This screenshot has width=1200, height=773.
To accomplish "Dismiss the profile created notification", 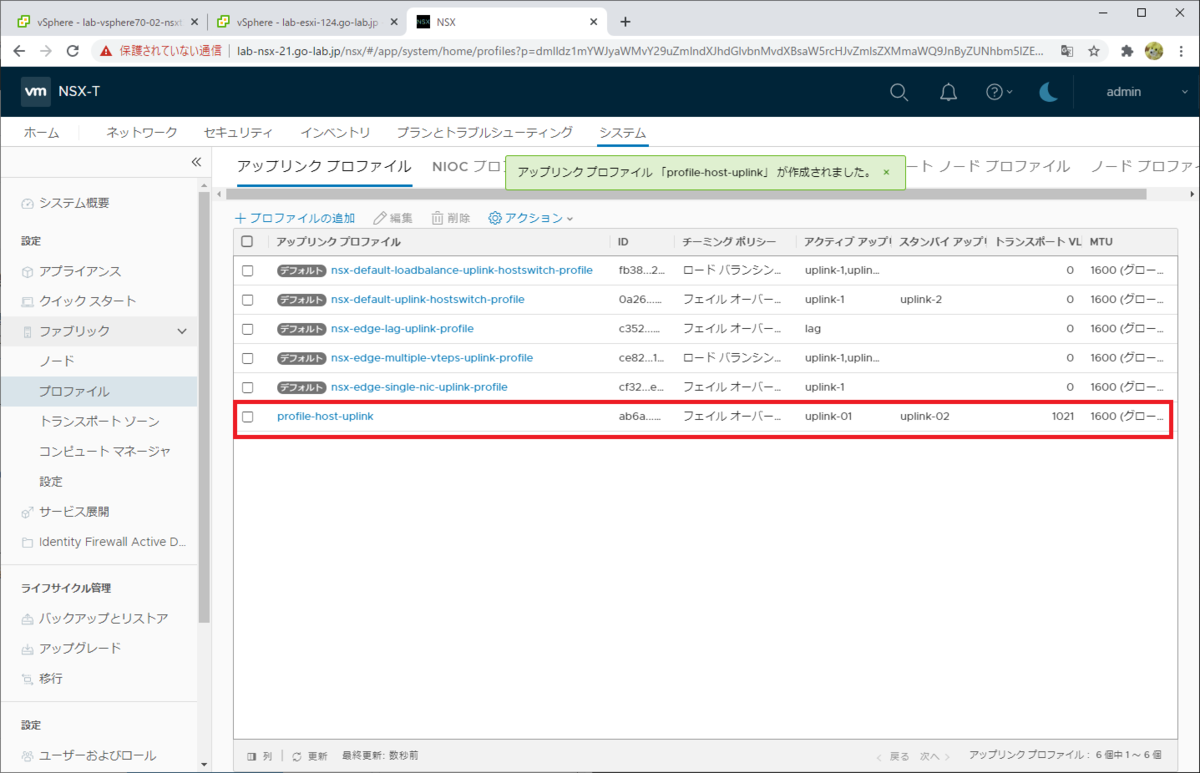I will pos(886,172).
